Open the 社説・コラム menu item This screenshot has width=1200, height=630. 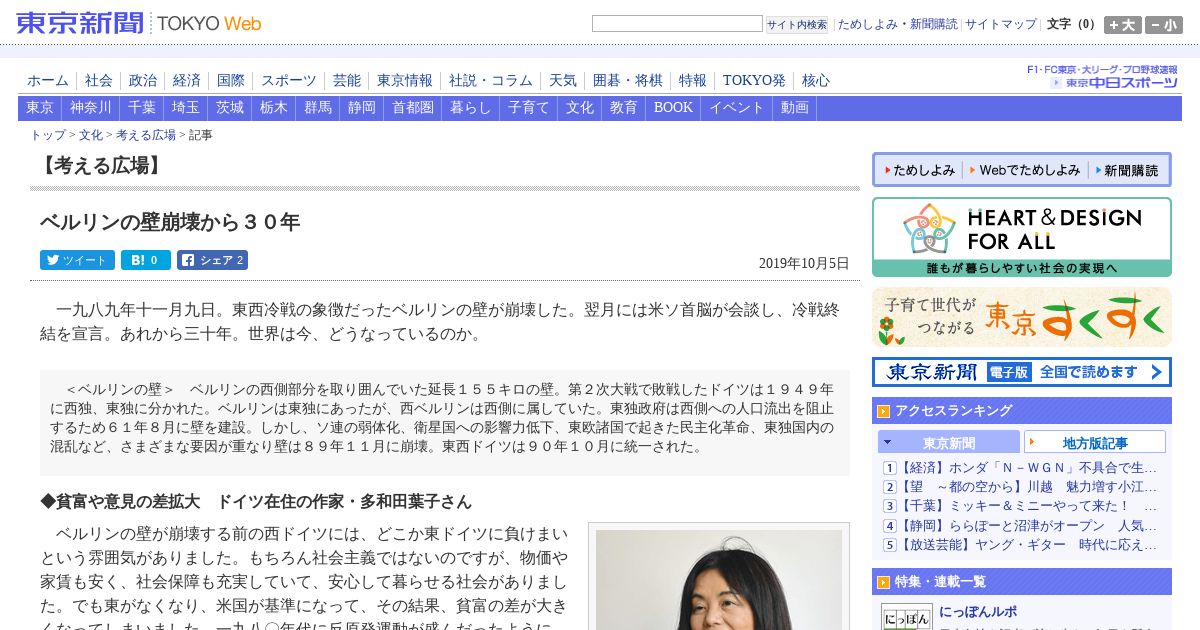[491, 80]
